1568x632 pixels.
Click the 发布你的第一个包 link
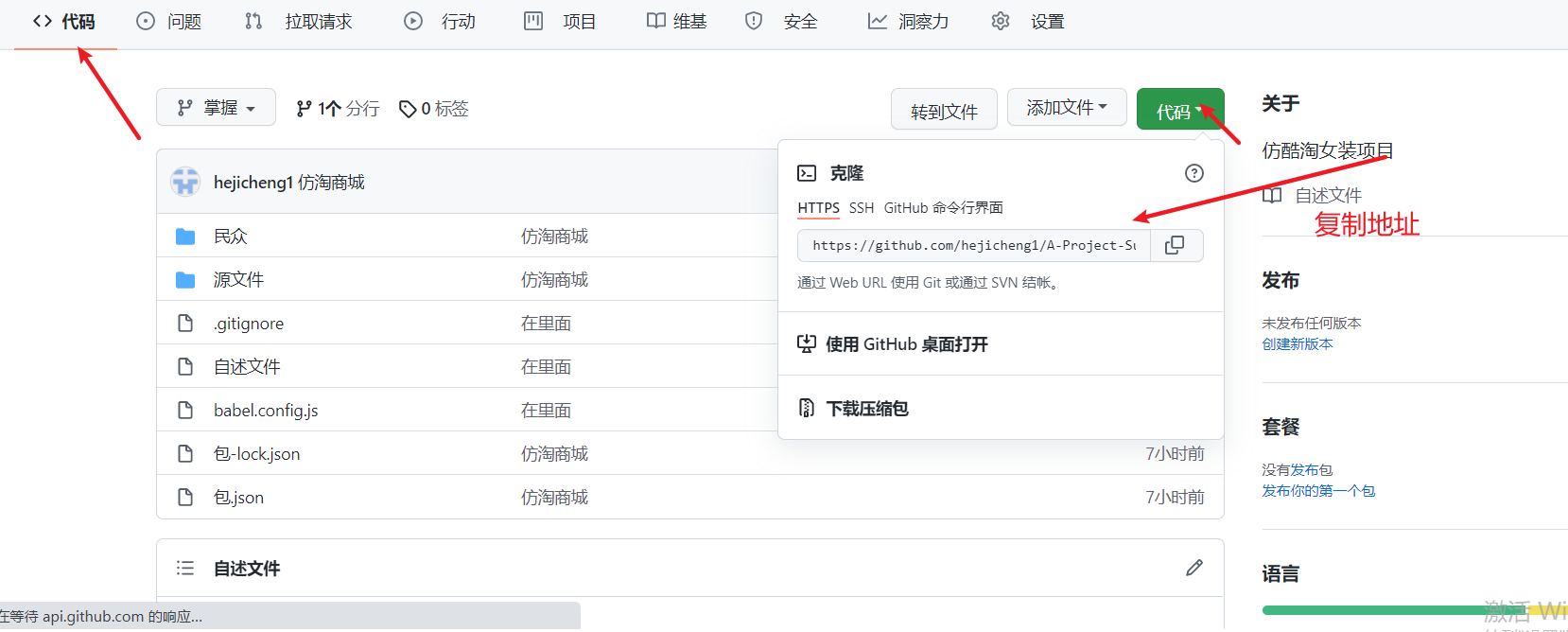1318,490
